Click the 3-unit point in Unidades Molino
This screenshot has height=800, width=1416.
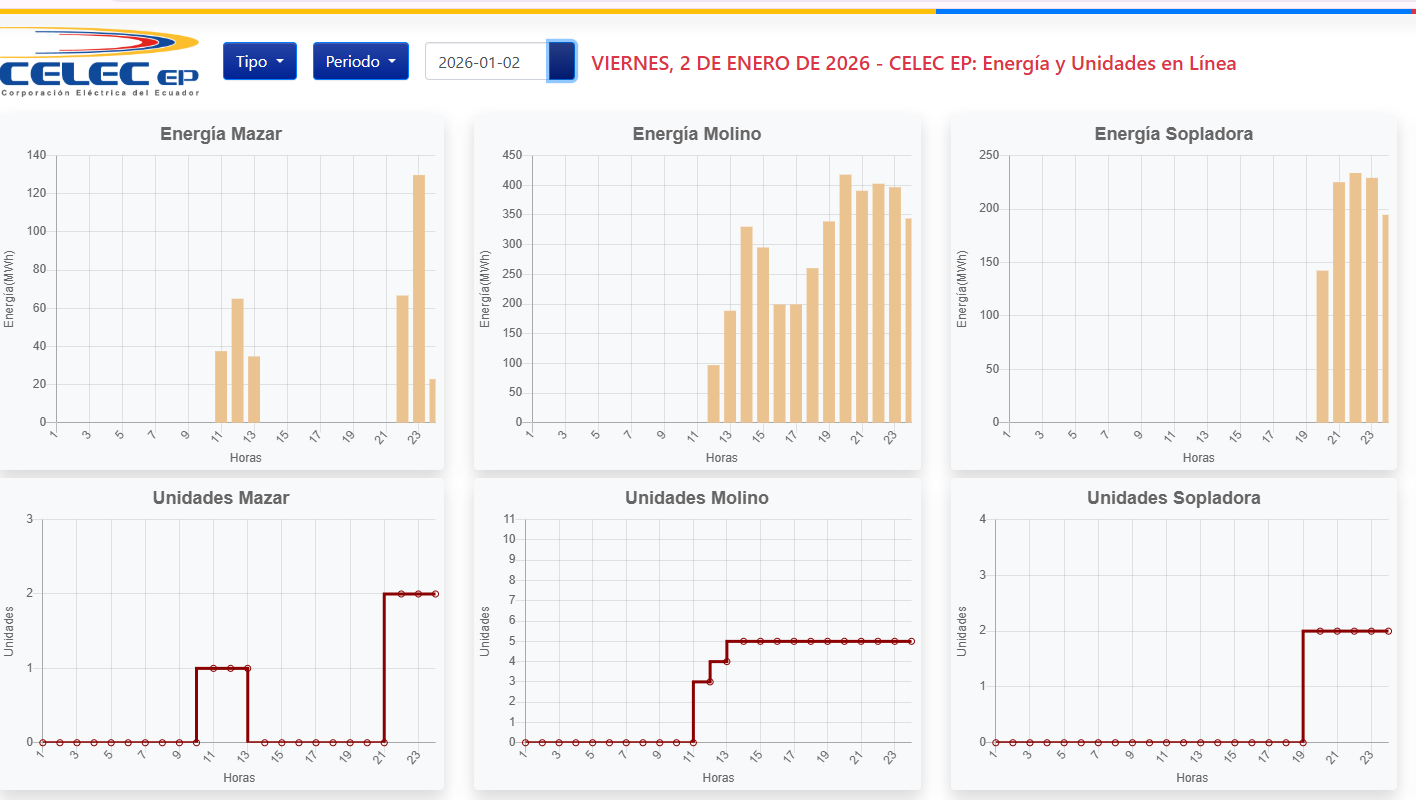pyautogui.click(x=710, y=681)
